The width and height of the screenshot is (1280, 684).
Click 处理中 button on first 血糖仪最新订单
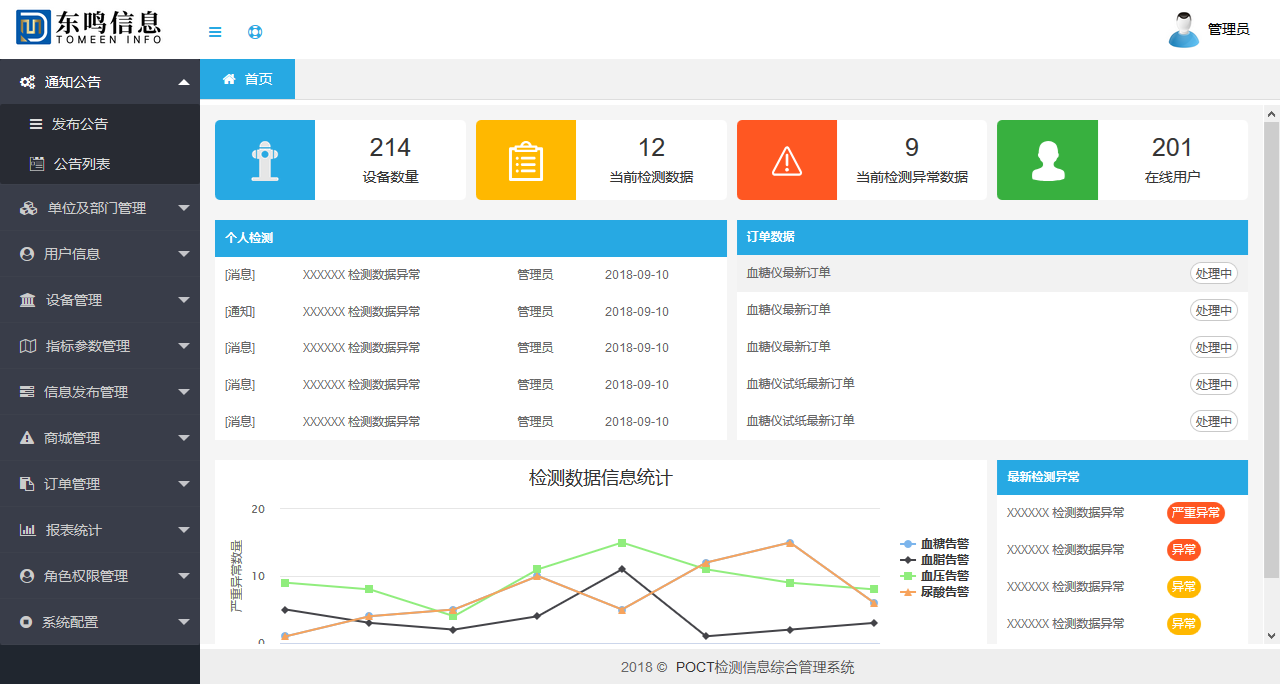coord(1213,274)
